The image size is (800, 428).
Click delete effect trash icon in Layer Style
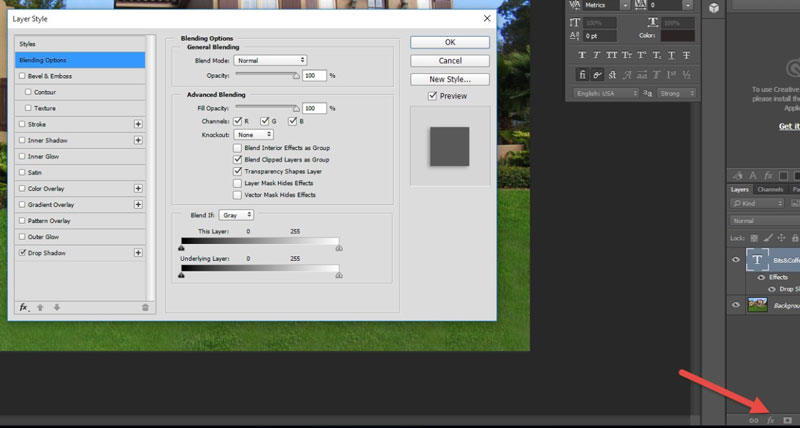click(x=145, y=308)
